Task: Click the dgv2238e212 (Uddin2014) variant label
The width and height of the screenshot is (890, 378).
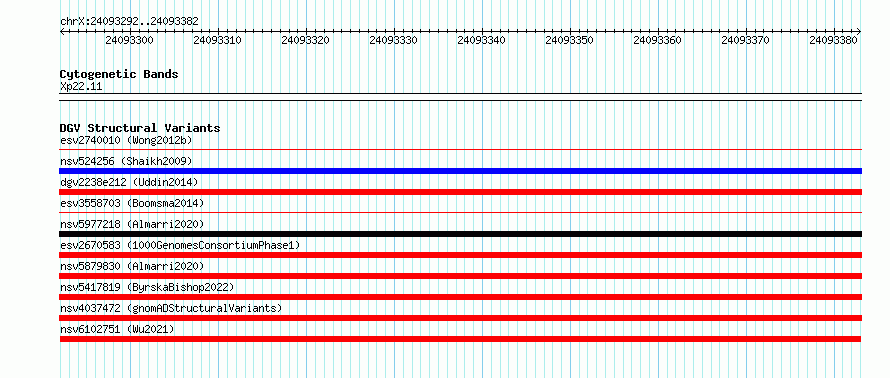Action: tap(129, 182)
